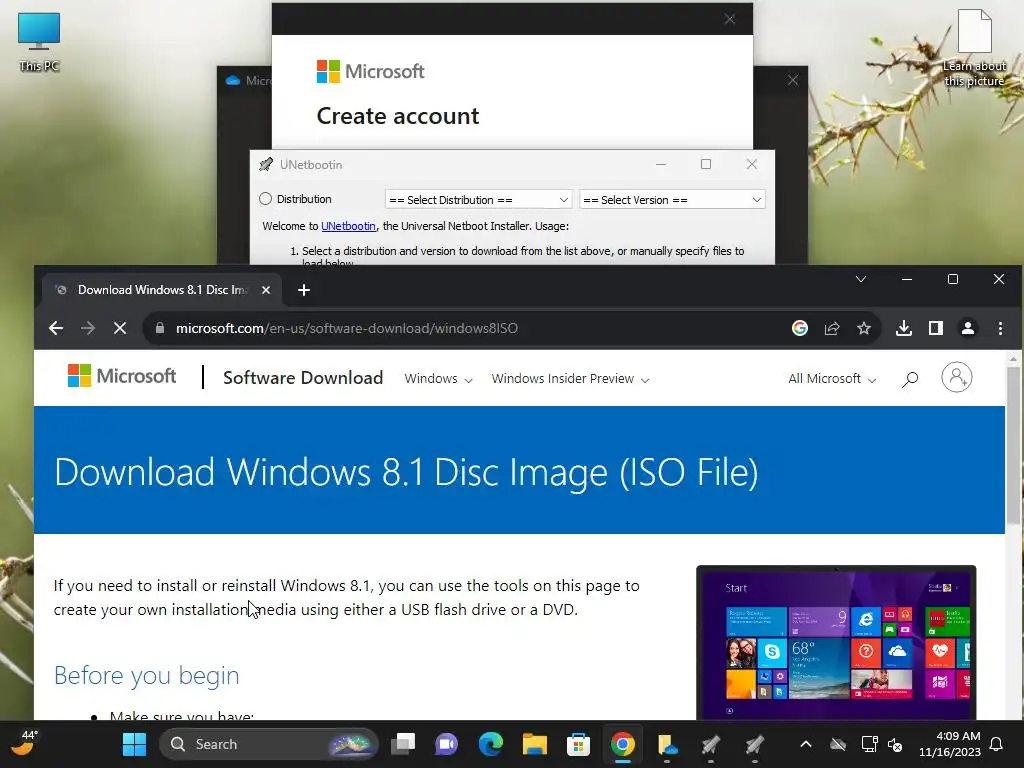This screenshot has width=1024, height=768.
Task: Open Windows Start menu
Action: click(135, 744)
